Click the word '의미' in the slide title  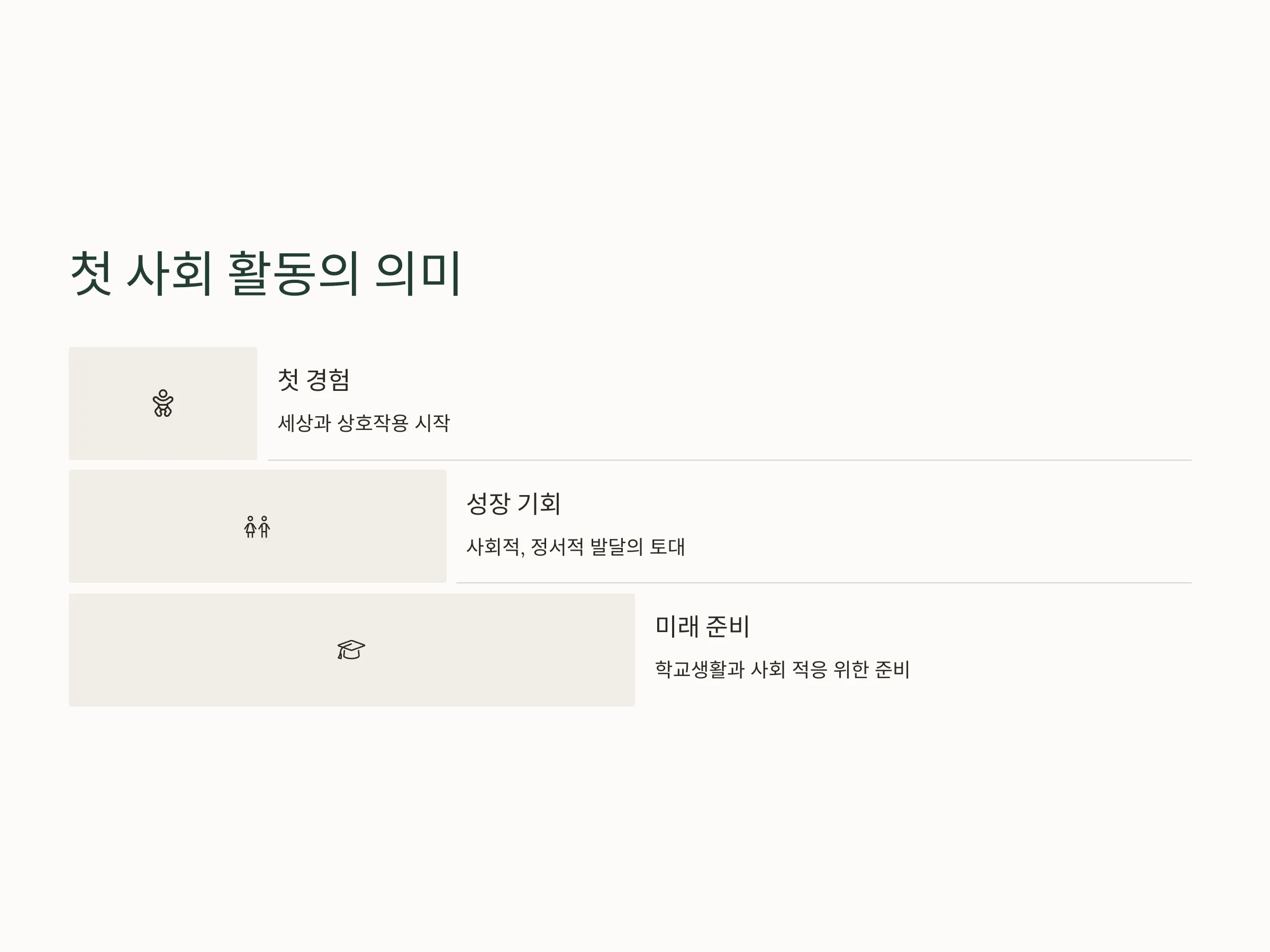(418, 273)
